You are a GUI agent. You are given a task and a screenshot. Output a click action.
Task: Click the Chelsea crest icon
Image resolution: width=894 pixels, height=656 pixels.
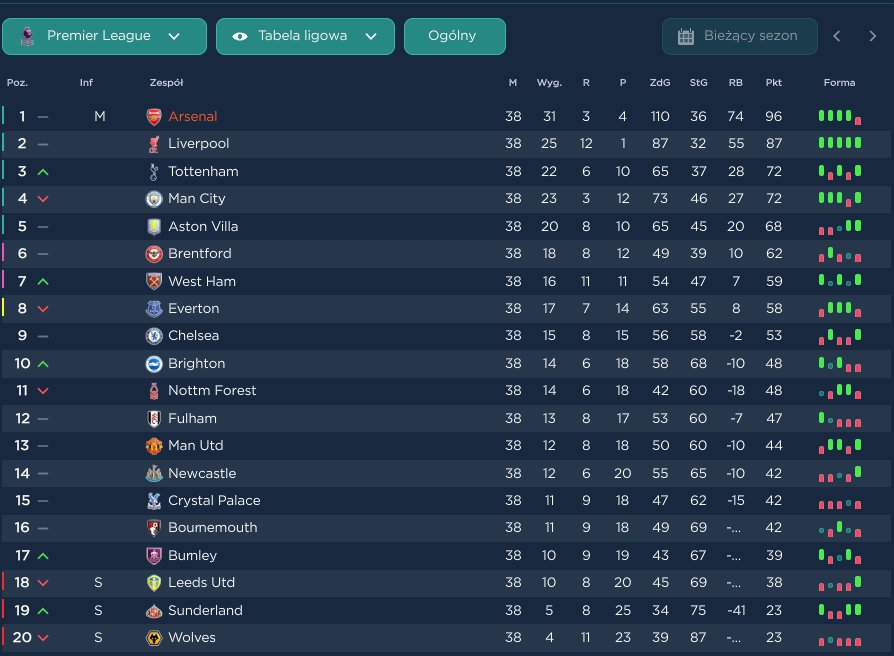click(x=154, y=336)
